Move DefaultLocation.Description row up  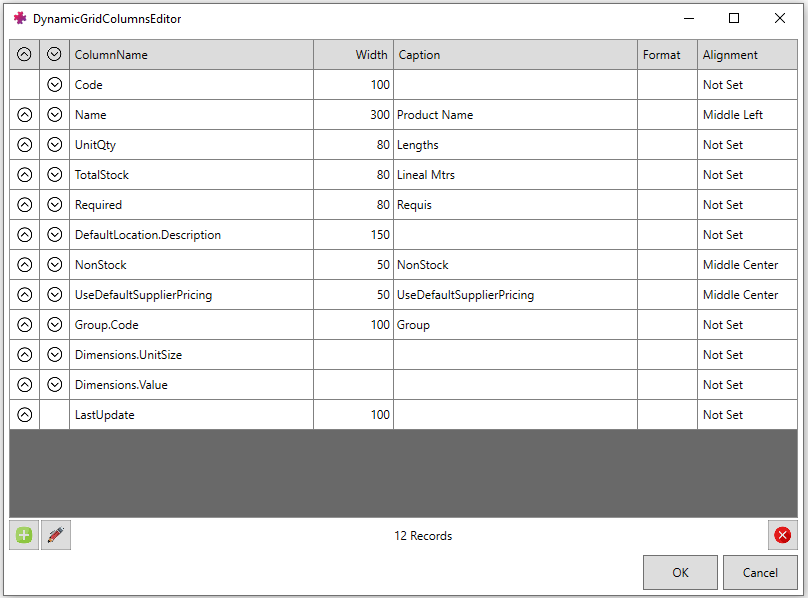(24, 235)
